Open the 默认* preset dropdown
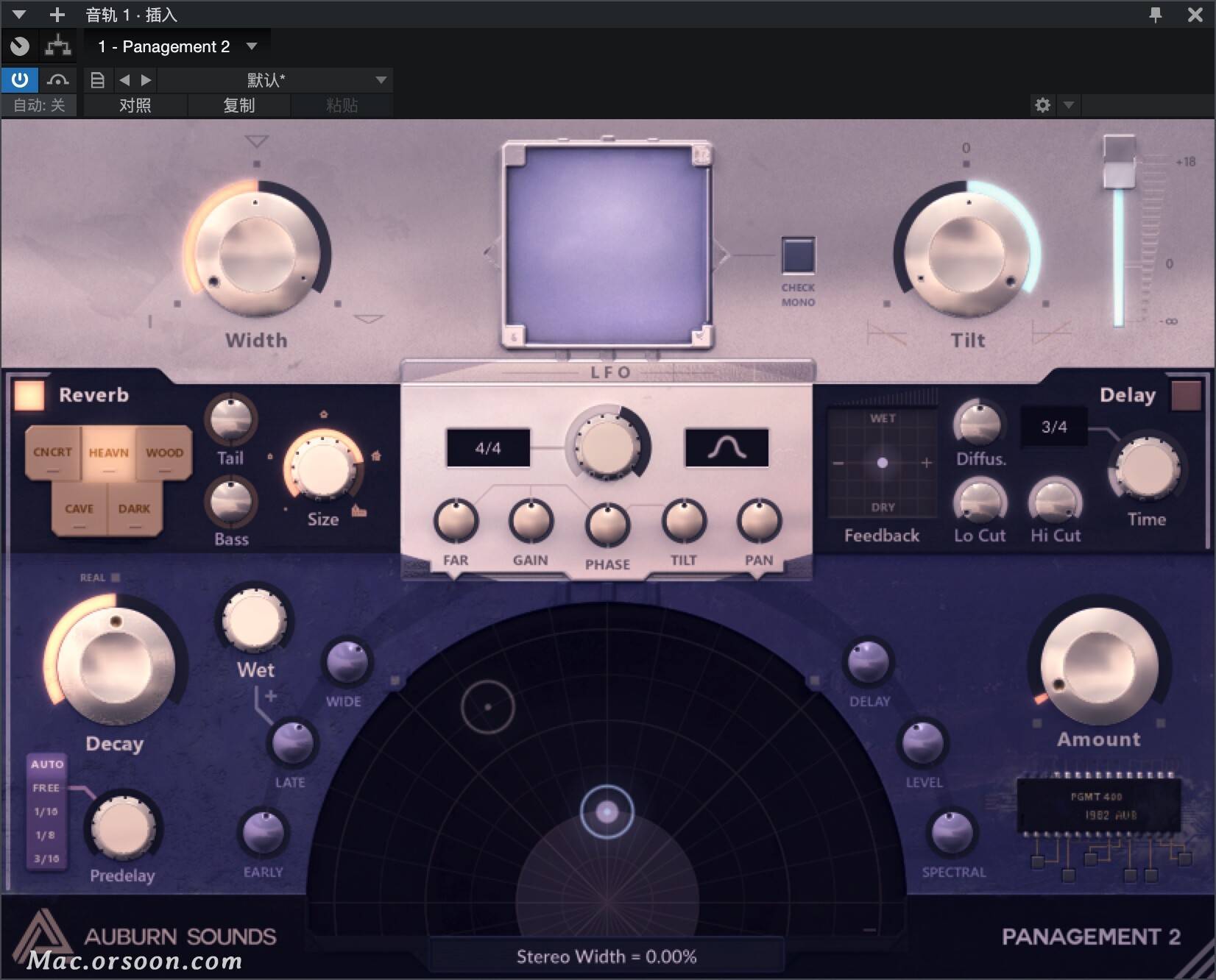The image size is (1216, 980). tap(275, 79)
